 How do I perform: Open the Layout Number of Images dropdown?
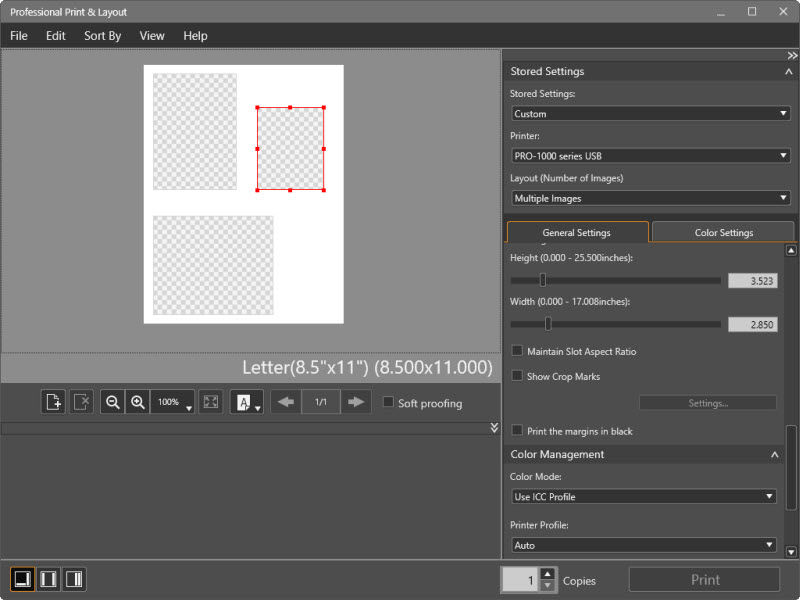click(650, 198)
